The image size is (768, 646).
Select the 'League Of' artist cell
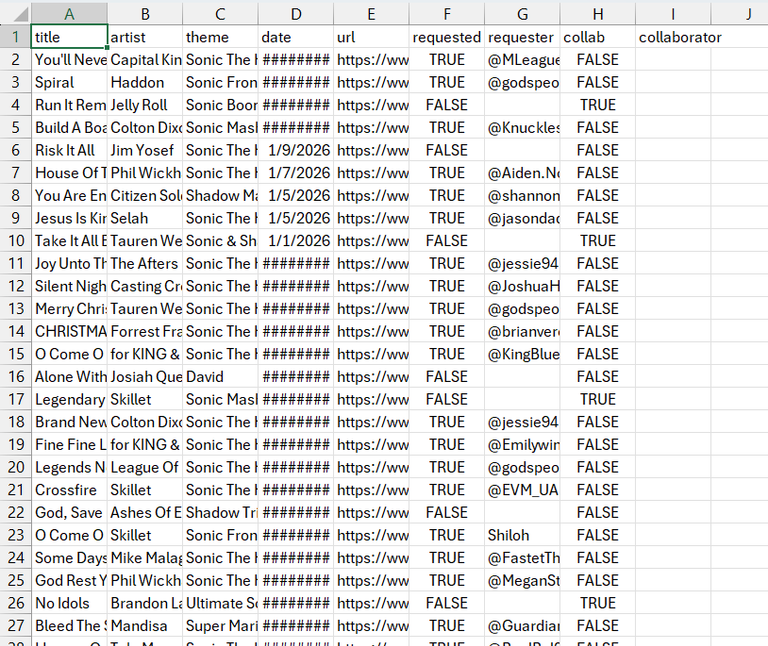145,467
